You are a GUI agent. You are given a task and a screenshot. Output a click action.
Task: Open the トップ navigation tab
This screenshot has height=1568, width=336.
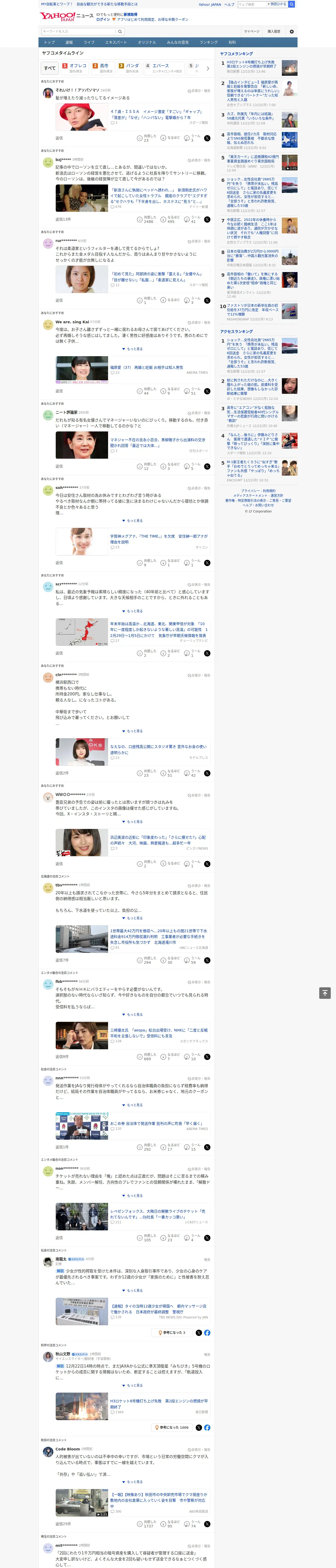[x=49, y=43]
